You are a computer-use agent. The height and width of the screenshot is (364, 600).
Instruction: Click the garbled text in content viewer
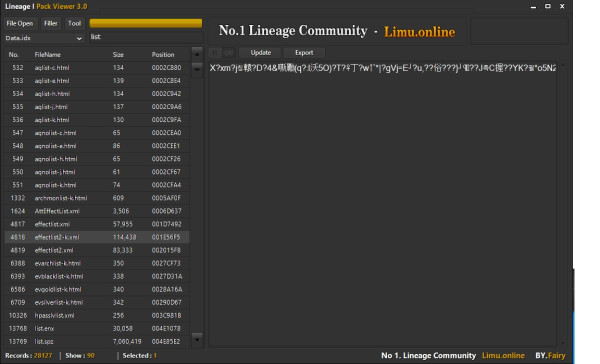(x=383, y=68)
